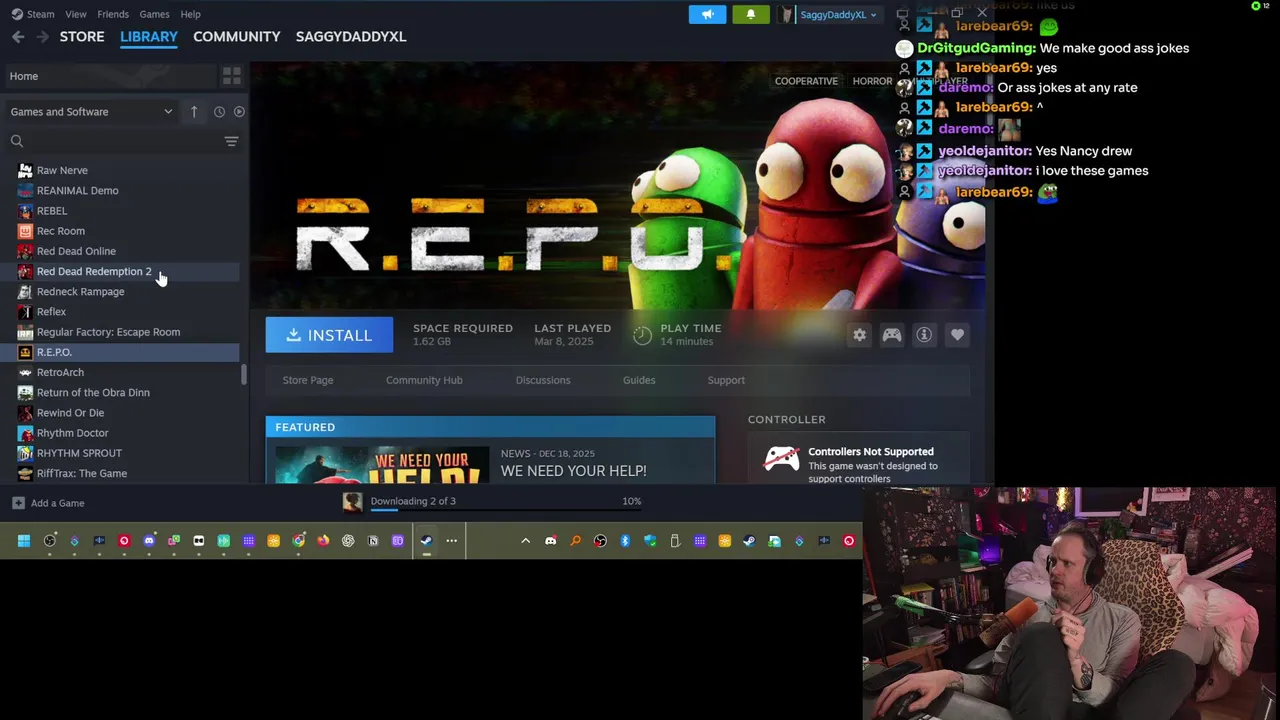Switch library to grid collections view
1280x720 pixels.
tap(231, 76)
